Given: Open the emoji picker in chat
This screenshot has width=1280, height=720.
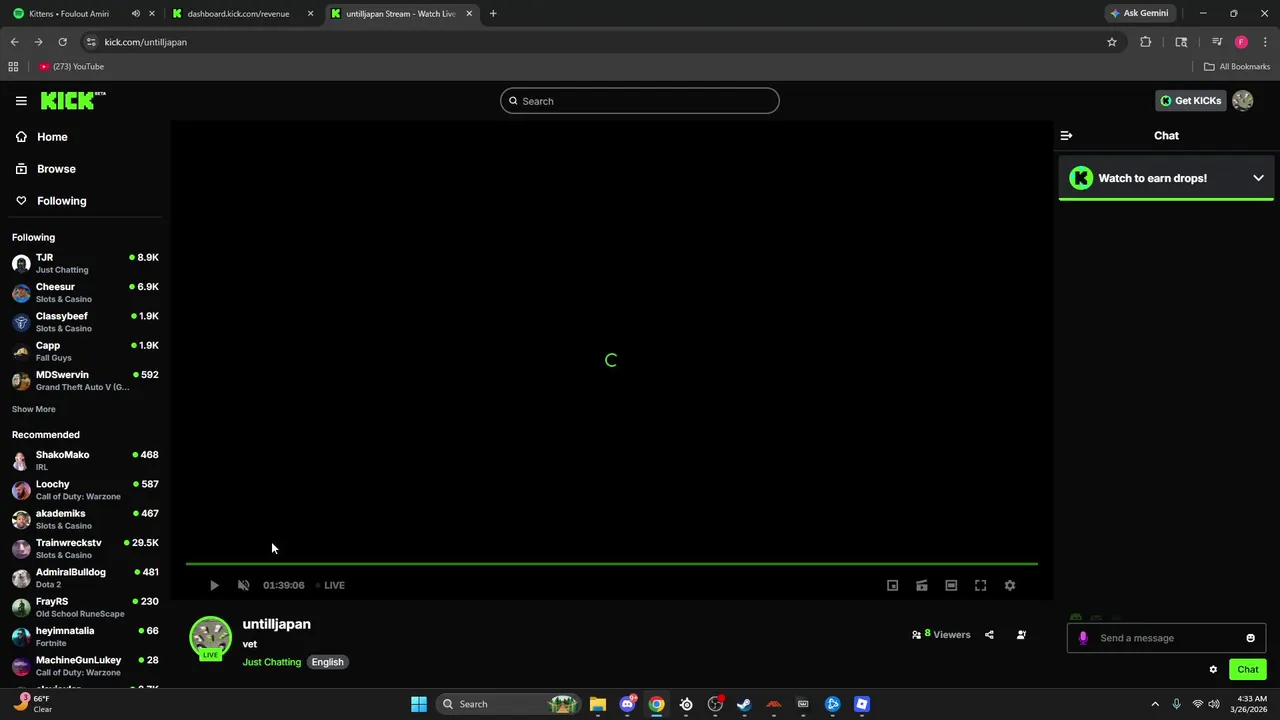Looking at the screenshot, I should click(1250, 638).
